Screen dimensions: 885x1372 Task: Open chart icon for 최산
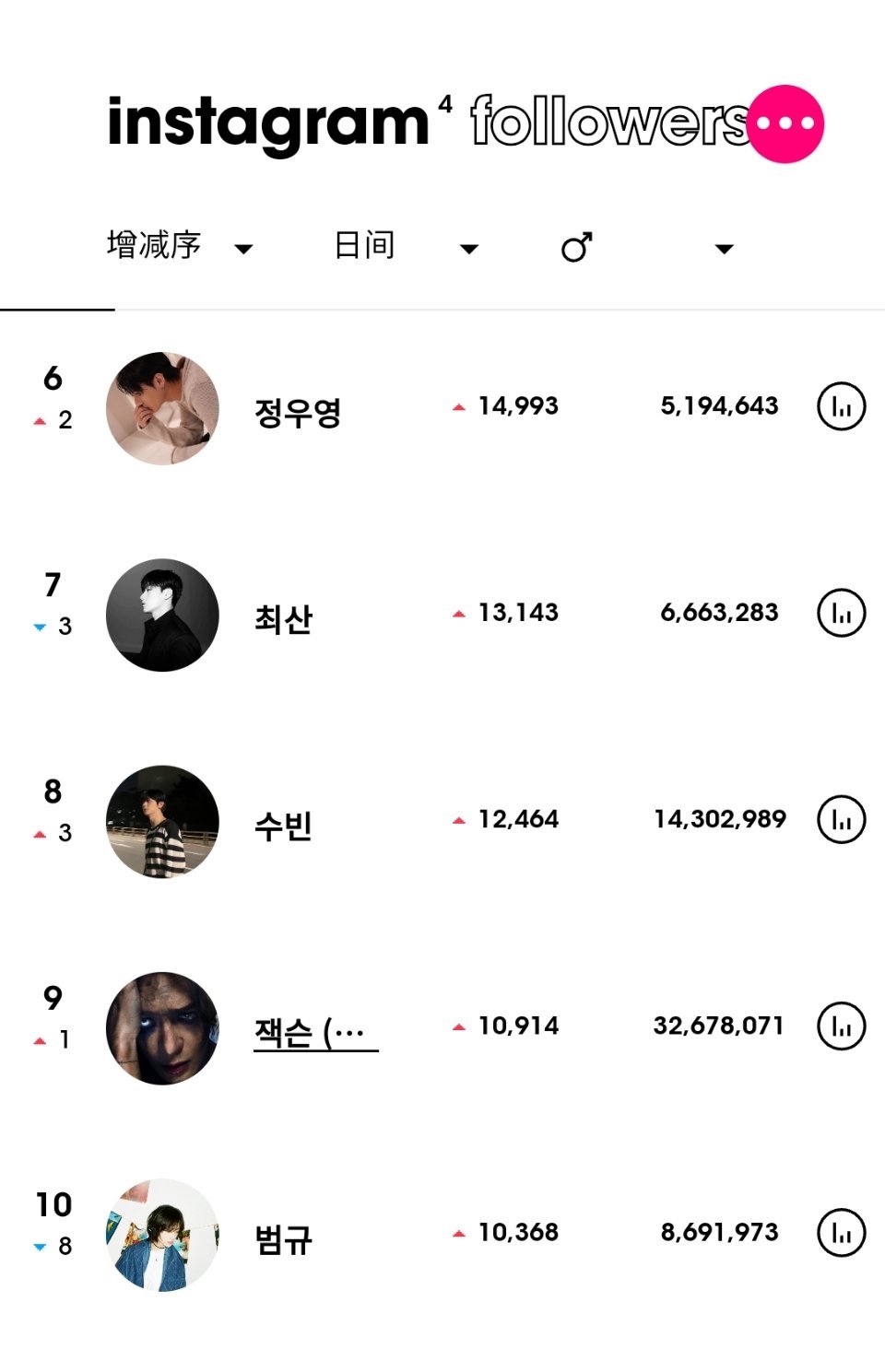pyautogui.click(x=841, y=613)
